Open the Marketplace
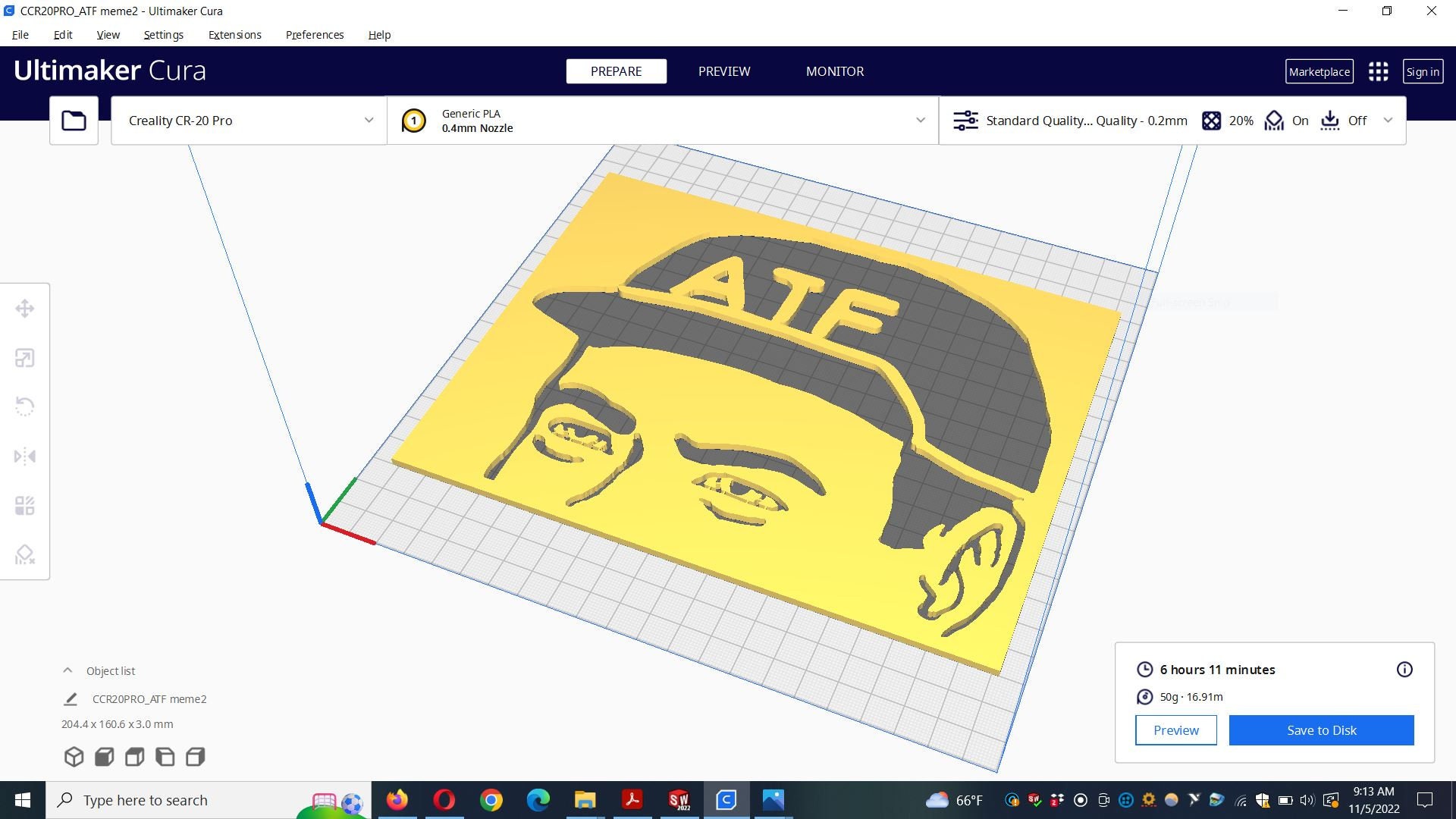This screenshot has width=1456, height=819. pyautogui.click(x=1319, y=71)
